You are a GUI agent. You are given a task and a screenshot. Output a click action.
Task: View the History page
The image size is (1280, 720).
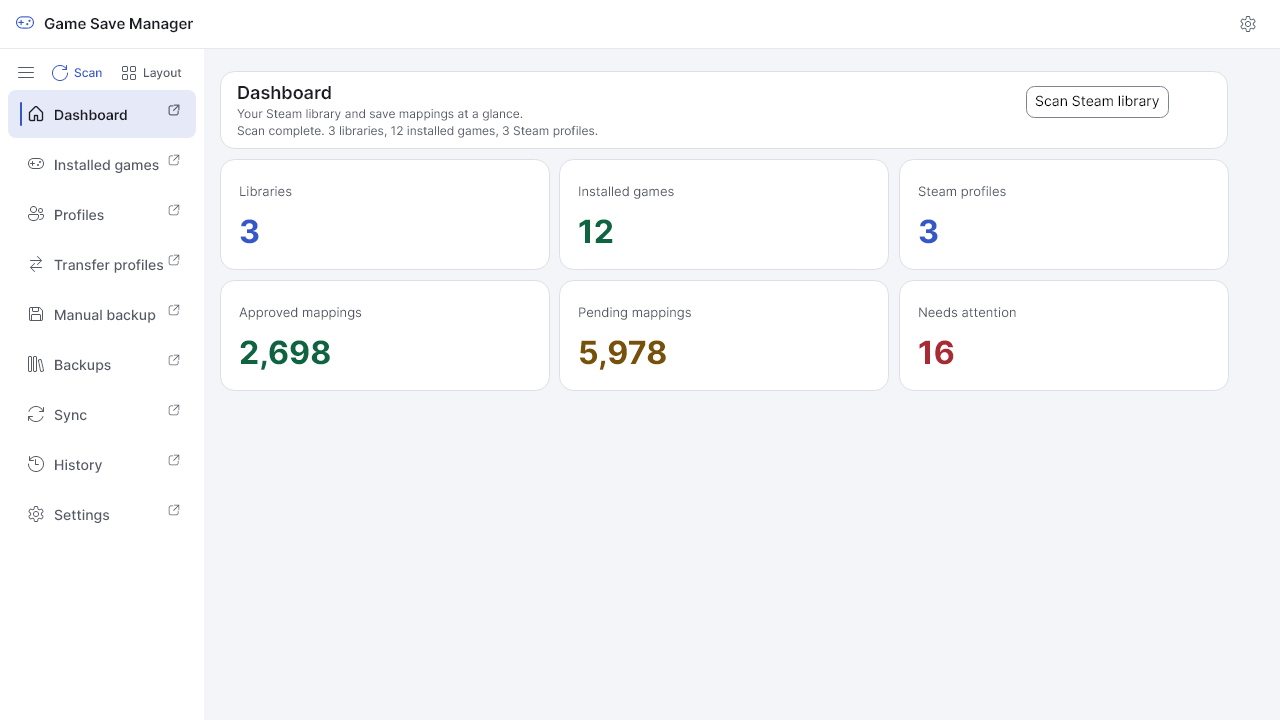coord(102,464)
